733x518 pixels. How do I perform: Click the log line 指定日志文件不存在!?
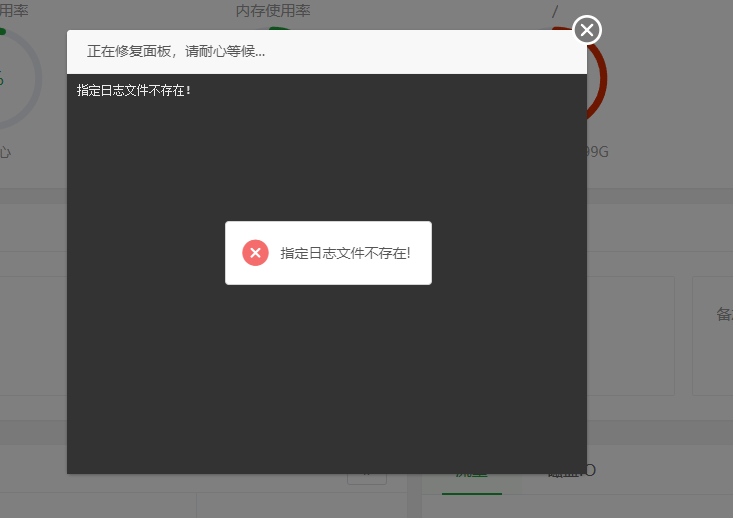coord(134,90)
